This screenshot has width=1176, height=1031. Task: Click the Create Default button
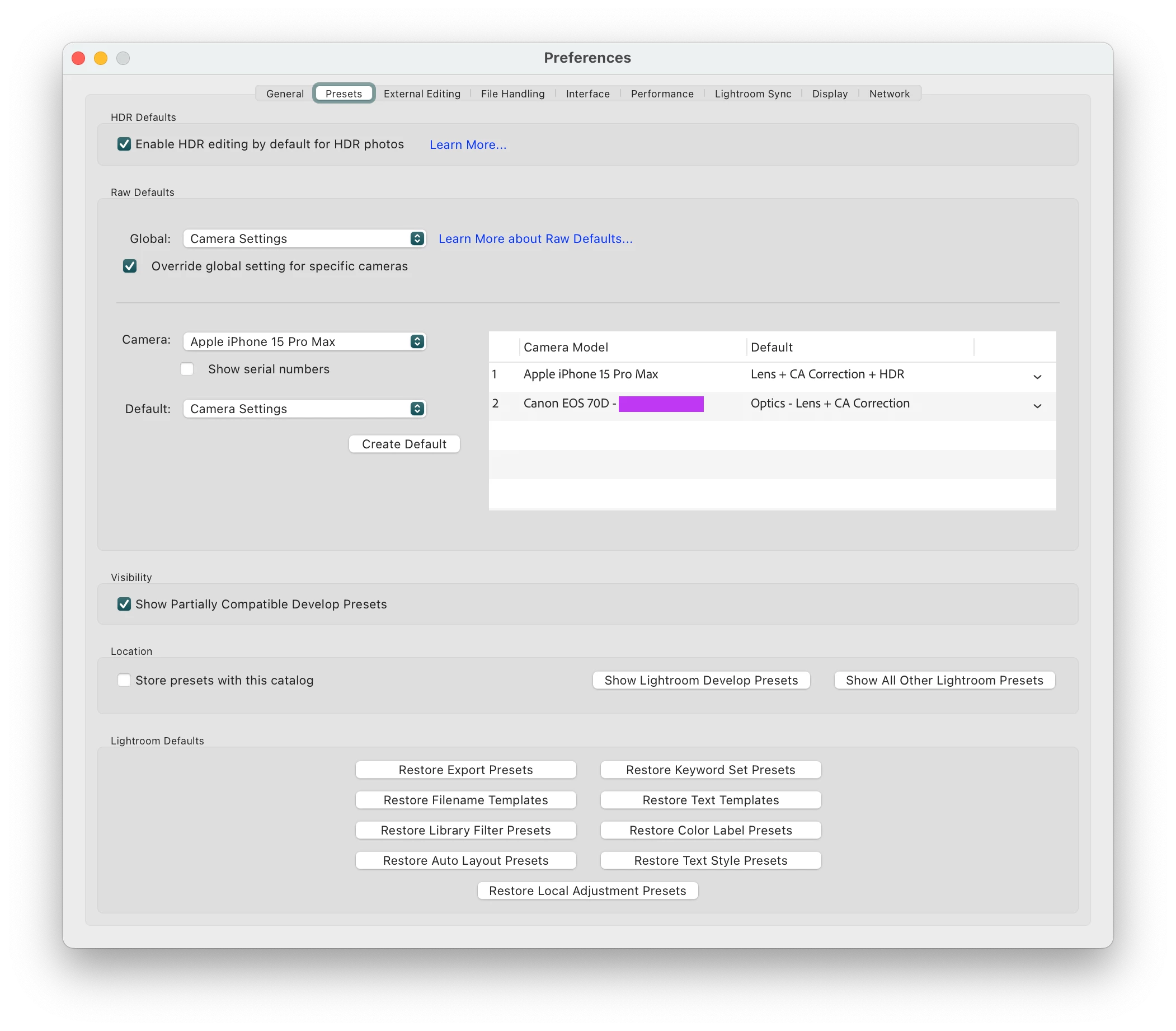coord(404,444)
